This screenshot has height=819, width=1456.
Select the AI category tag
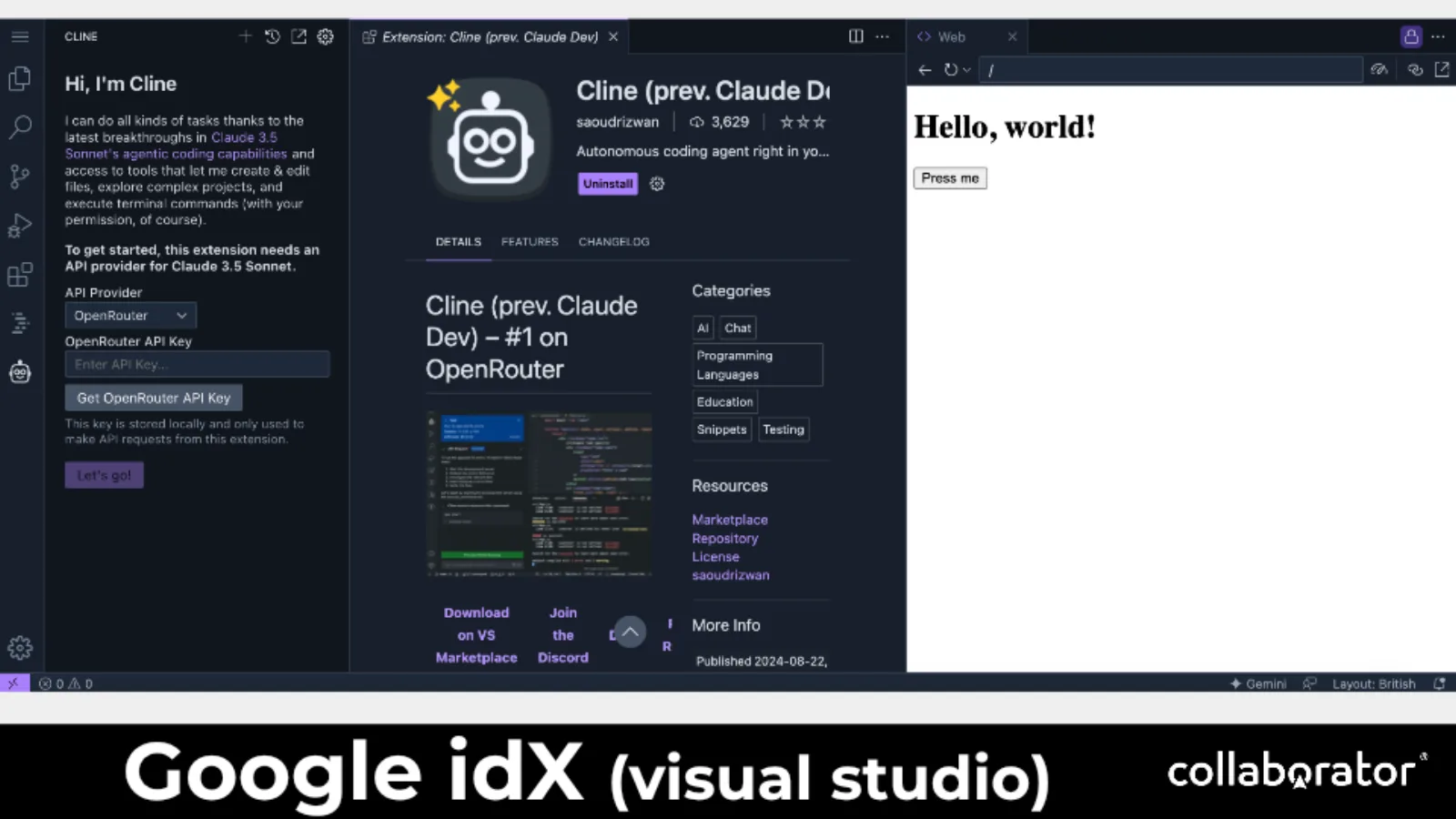[x=703, y=328]
